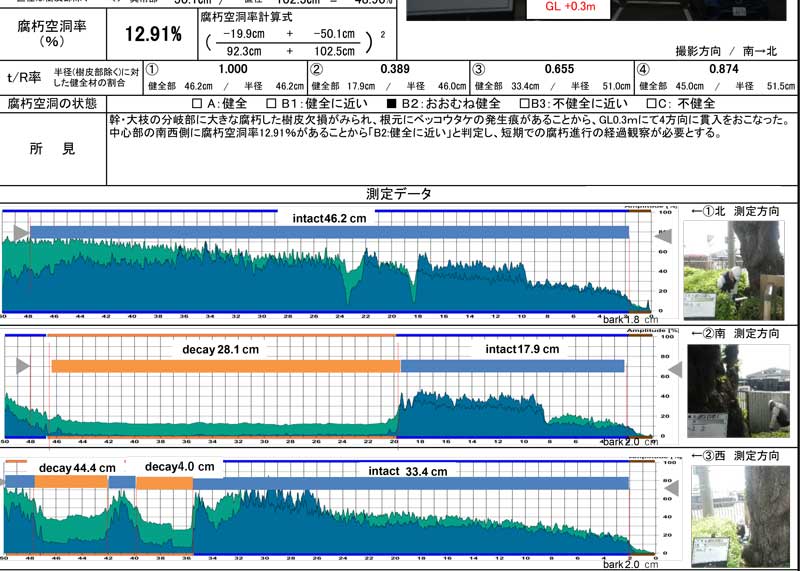
Task: Click the right gray arrow on the west chart
Action: coord(672,488)
